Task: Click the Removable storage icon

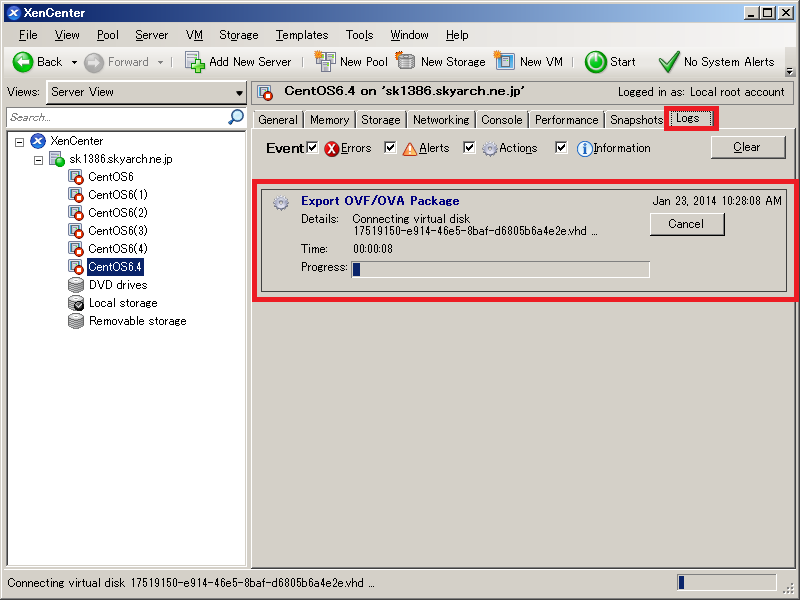Action: click(x=76, y=321)
